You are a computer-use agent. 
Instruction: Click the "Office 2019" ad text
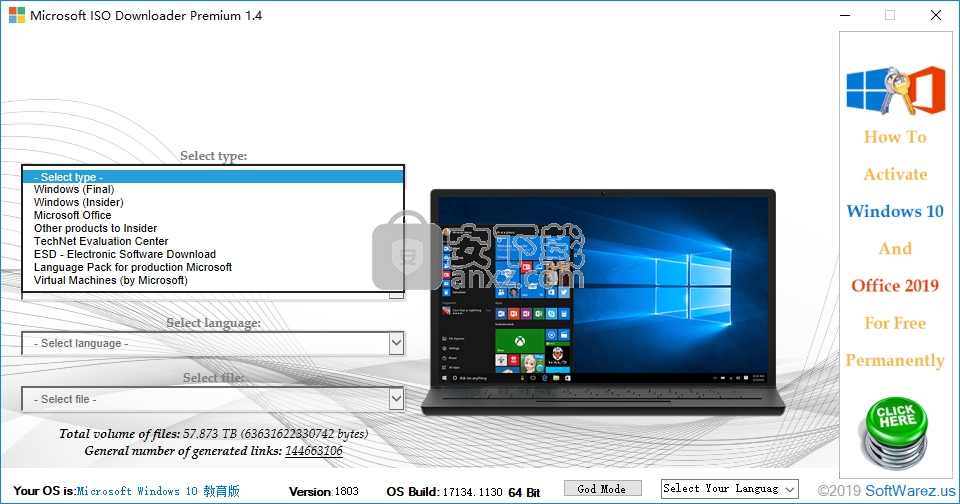(x=895, y=285)
